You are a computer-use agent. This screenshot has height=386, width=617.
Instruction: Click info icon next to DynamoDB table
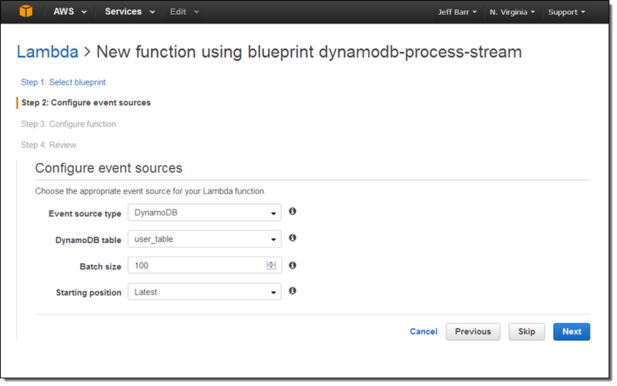click(292, 238)
